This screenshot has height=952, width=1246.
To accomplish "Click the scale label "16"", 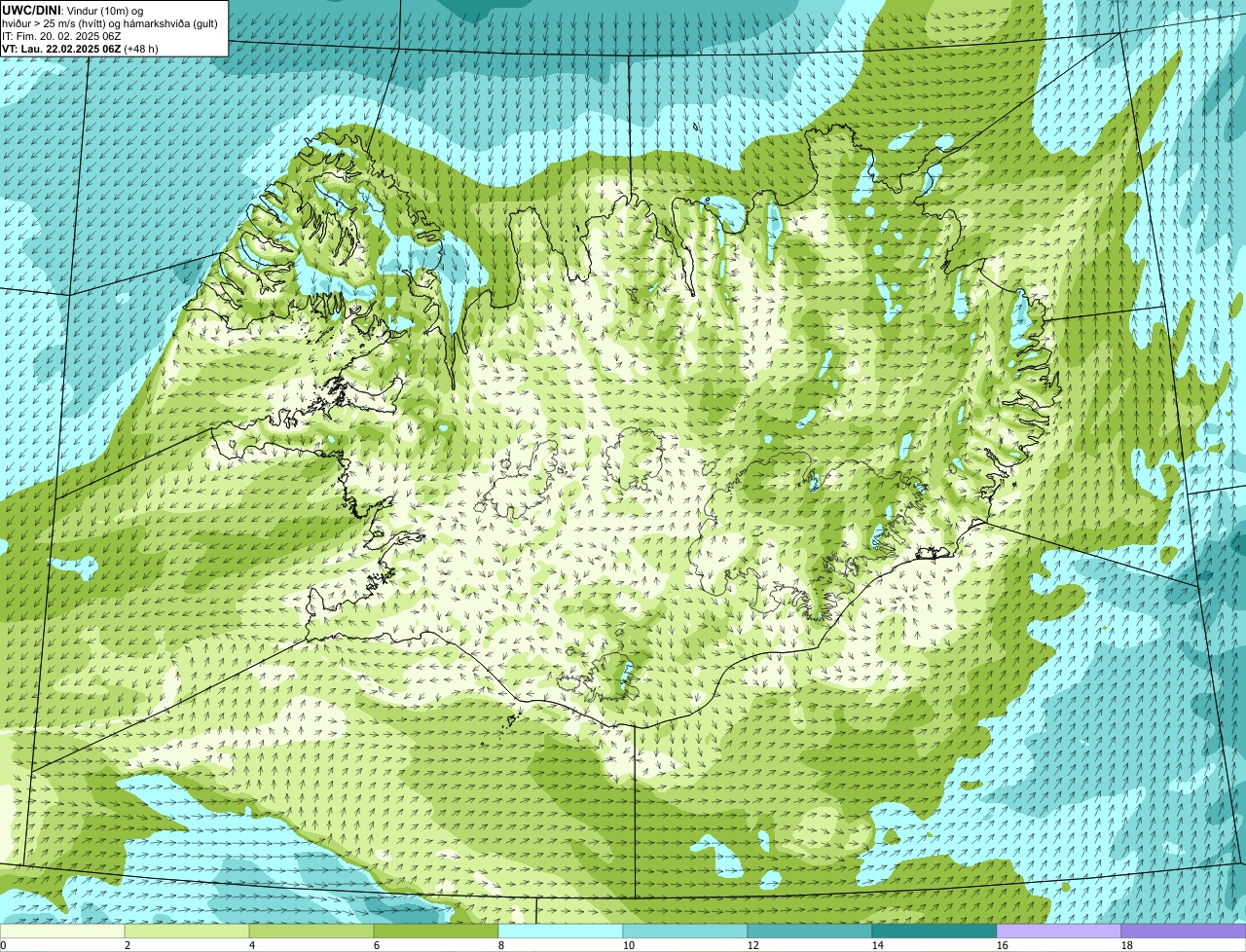I will (x=1003, y=945).
